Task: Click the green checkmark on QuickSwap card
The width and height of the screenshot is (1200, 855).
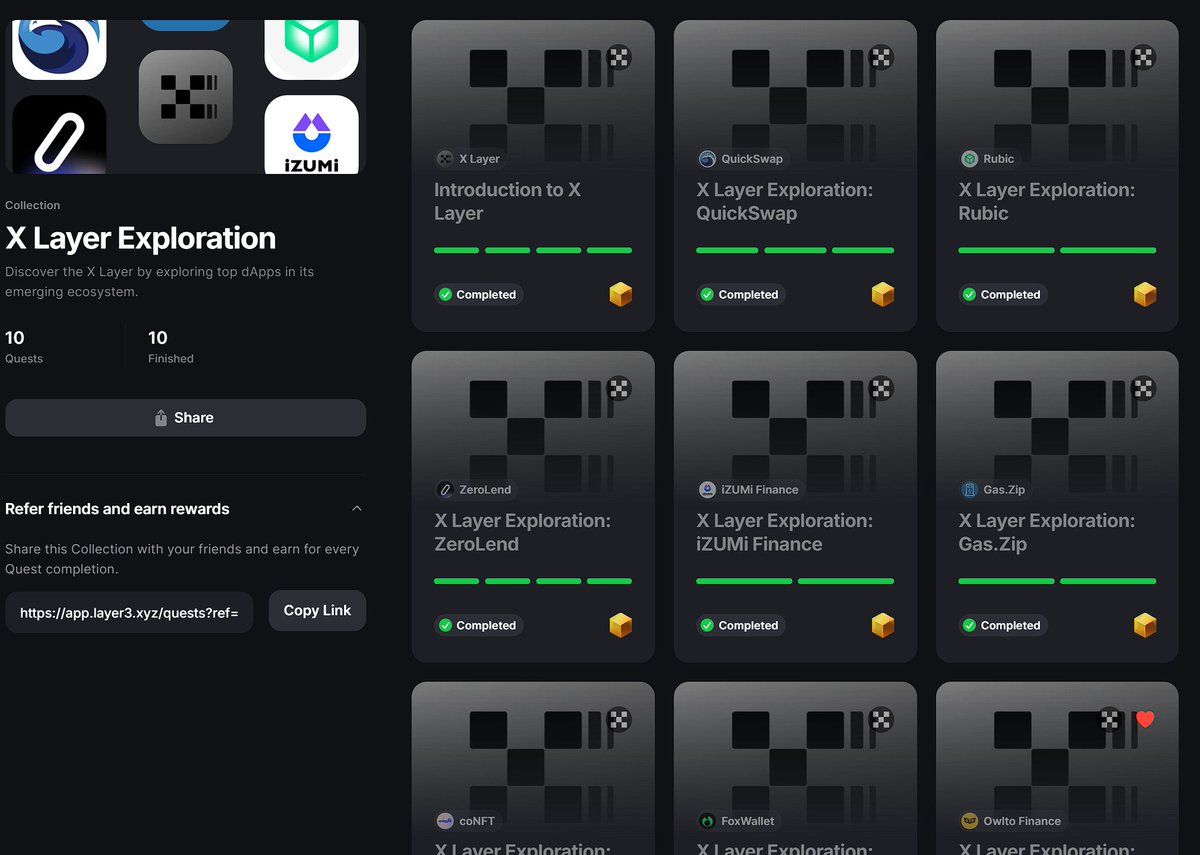Action: 707,295
